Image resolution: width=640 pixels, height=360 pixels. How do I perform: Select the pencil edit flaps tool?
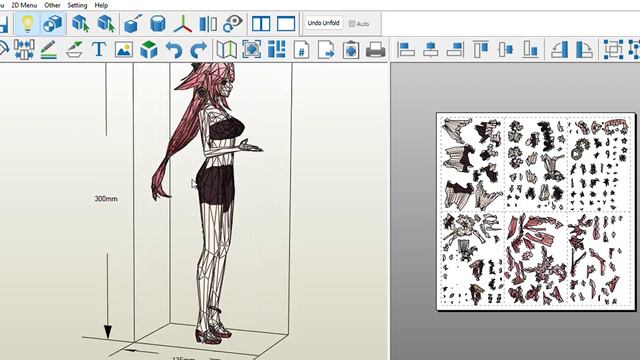(x=49, y=50)
